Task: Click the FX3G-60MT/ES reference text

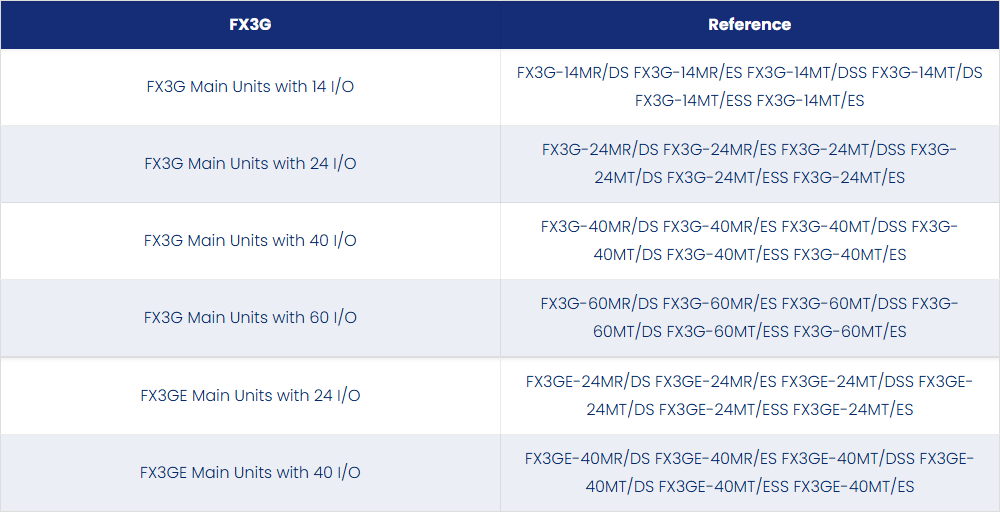Action: pos(849,332)
